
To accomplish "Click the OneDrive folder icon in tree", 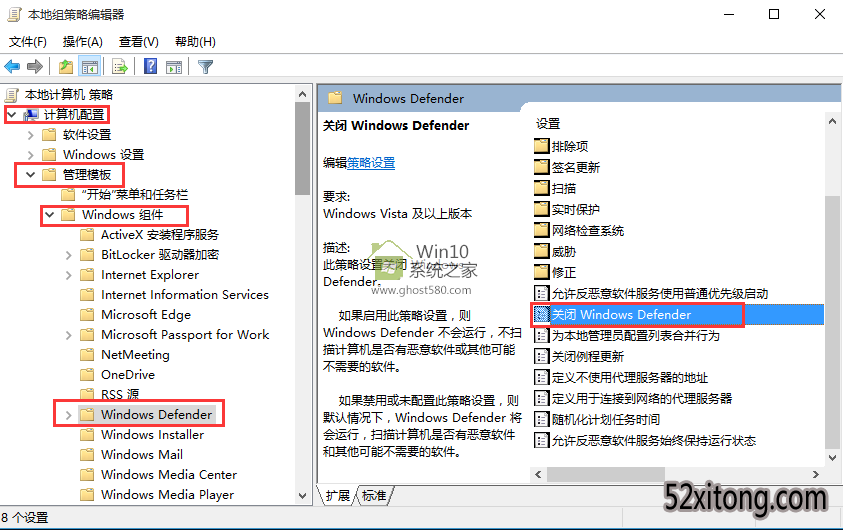I will 87,374.
